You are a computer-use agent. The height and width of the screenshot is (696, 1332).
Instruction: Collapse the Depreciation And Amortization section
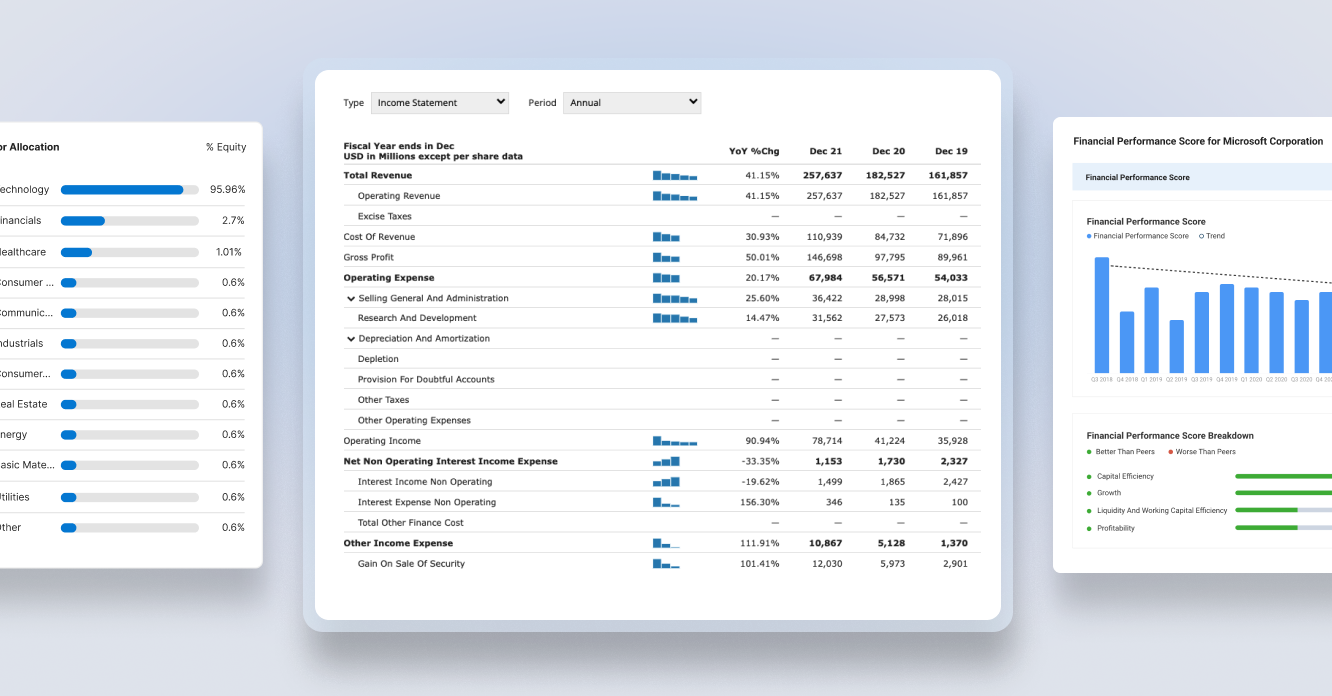(350, 338)
